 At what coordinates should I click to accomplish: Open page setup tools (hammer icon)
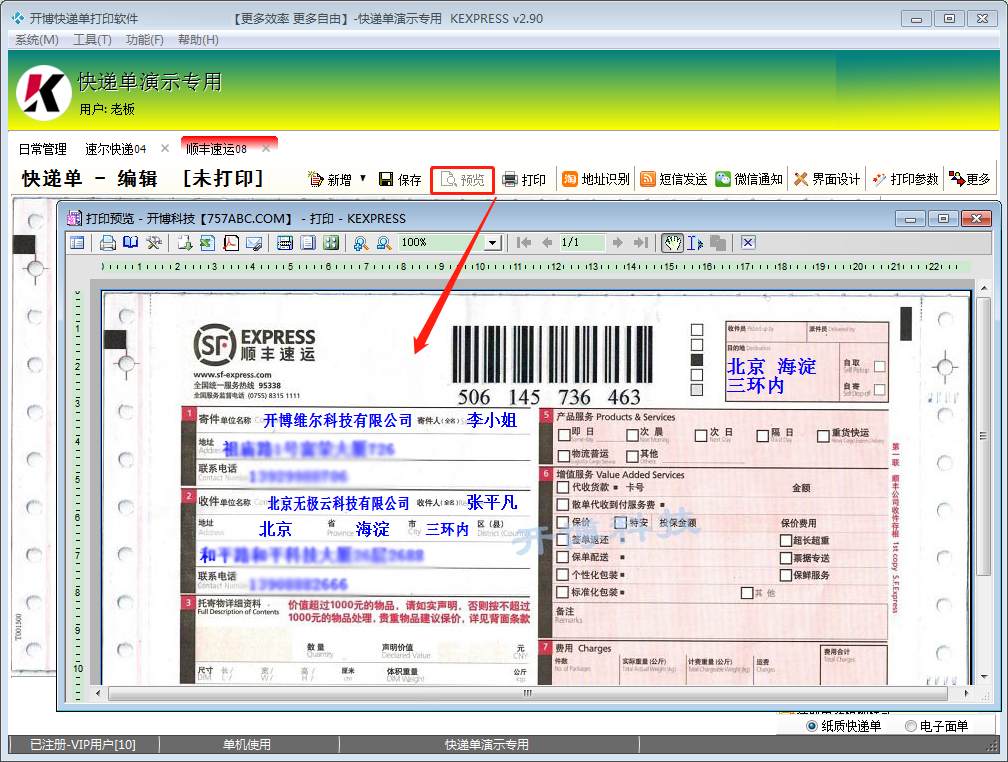(x=153, y=242)
